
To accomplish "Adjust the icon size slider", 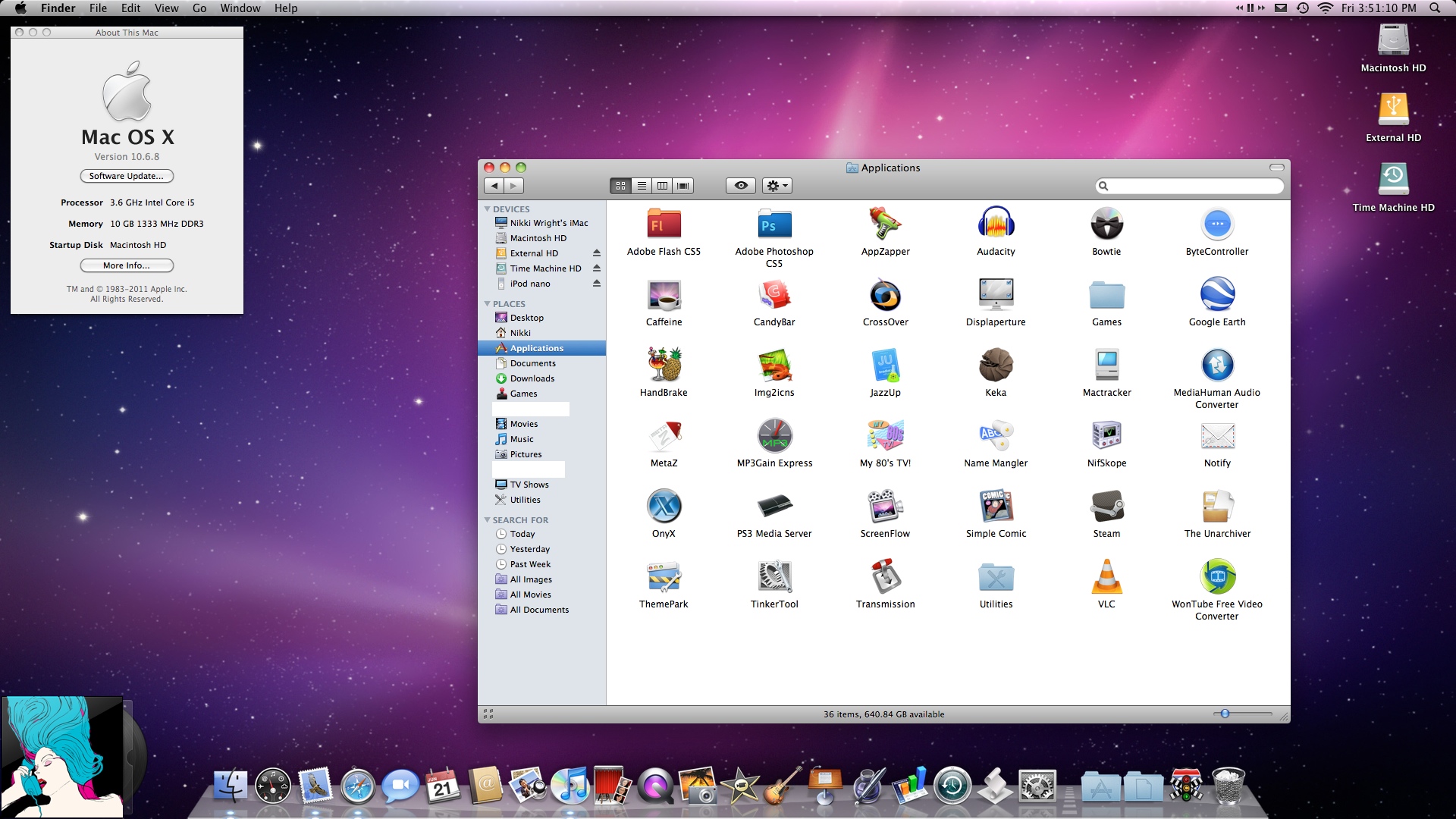I will [x=1225, y=714].
